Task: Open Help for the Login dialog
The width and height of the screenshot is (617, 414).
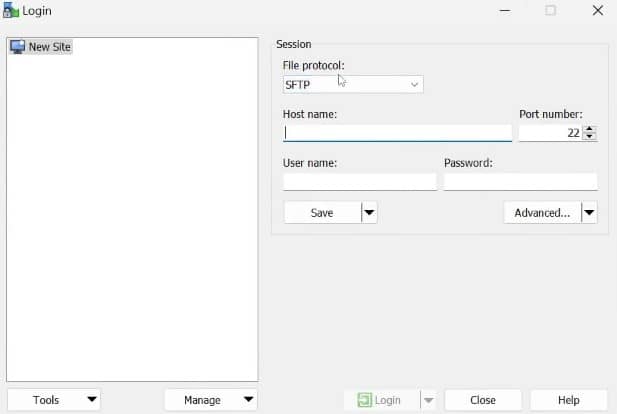Action: pos(568,400)
